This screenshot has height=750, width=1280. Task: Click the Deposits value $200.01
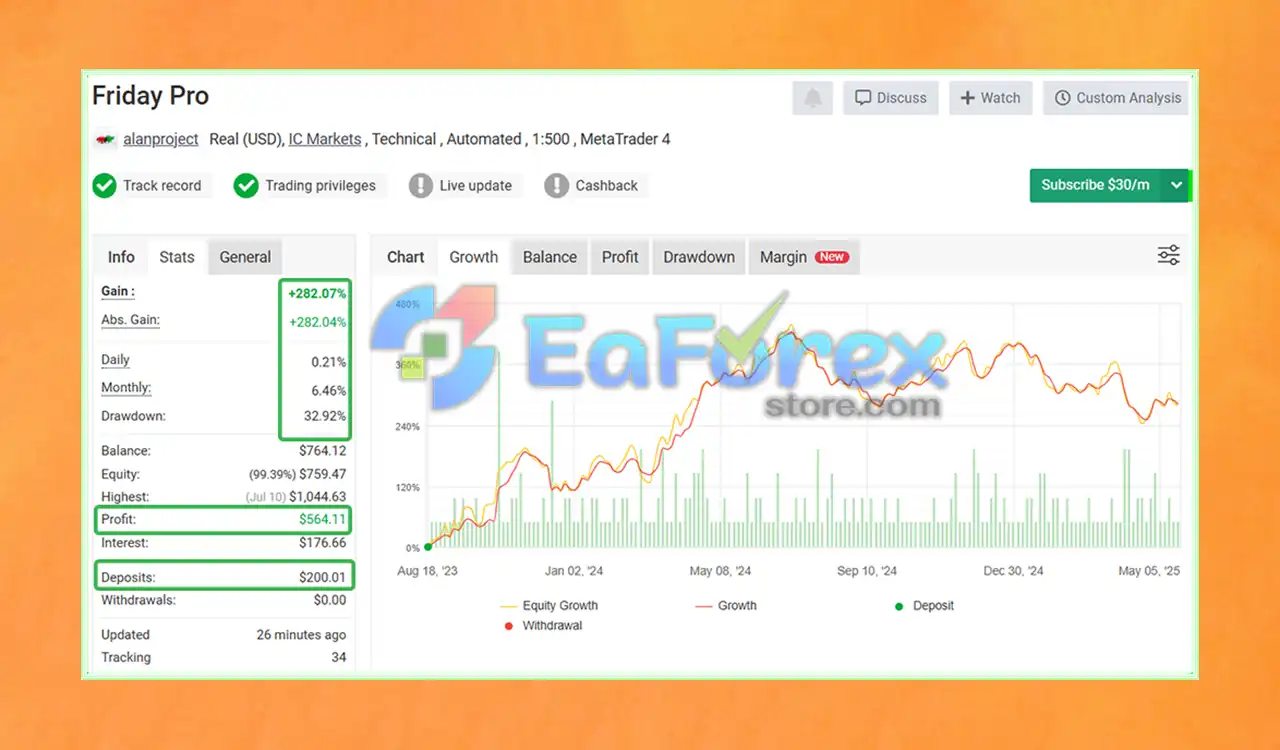(x=322, y=577)
